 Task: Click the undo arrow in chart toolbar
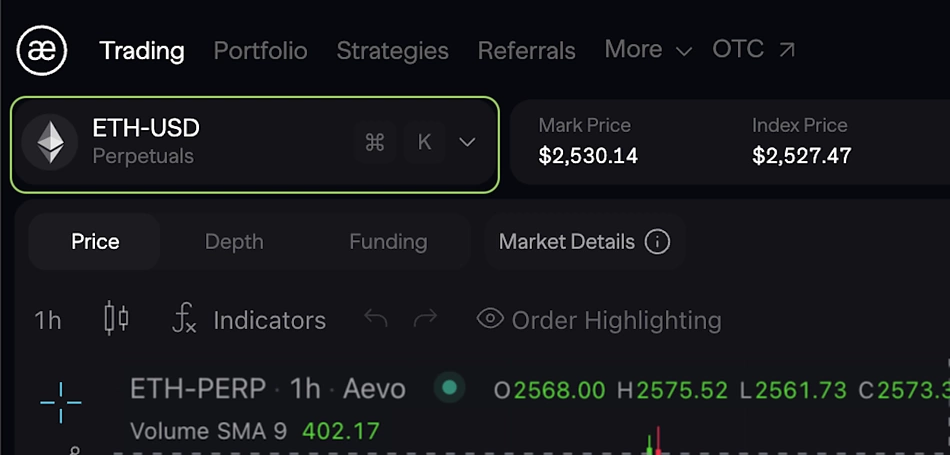376,319
